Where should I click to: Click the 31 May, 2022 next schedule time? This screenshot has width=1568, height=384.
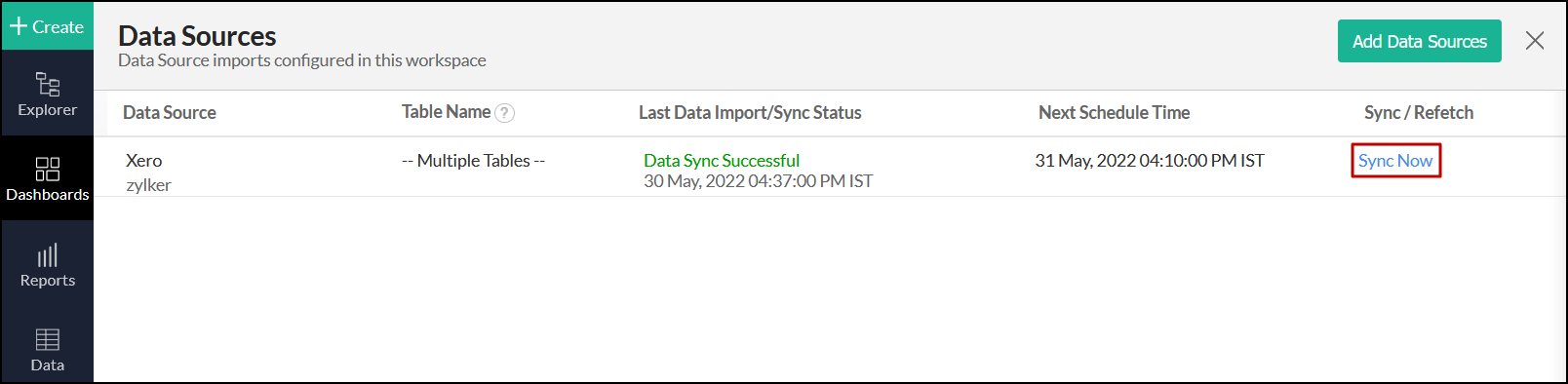pos(1150,161)
